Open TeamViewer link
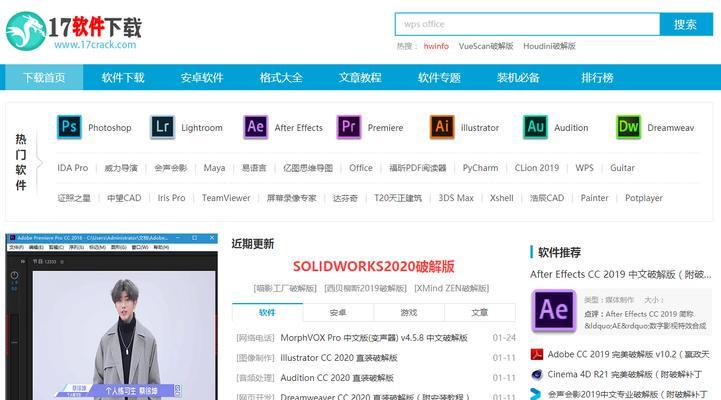This screenshot has height=400, width=721. pyautogui.click(x=226, y=198)
